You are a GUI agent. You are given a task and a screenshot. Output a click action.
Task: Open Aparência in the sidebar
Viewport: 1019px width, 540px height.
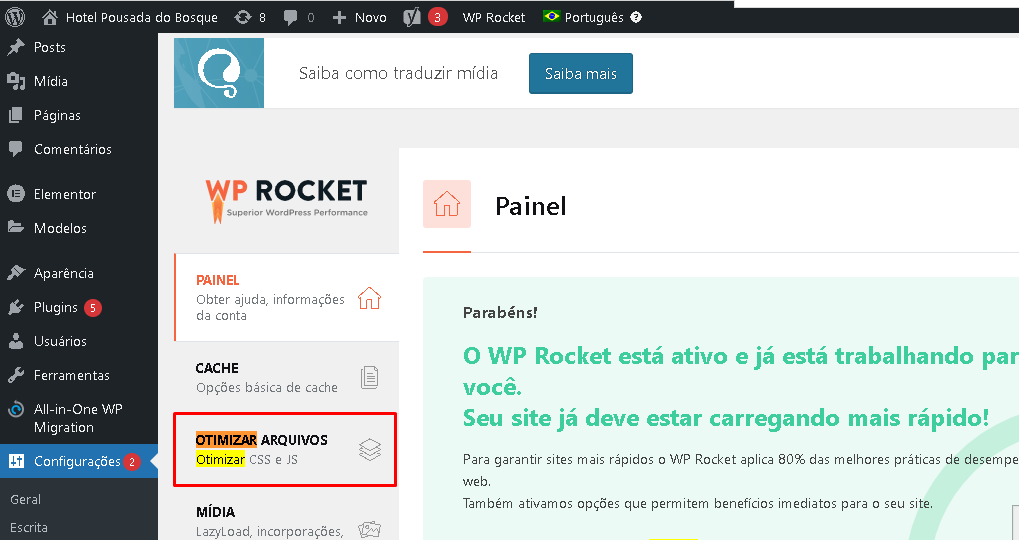pos(64,274)
